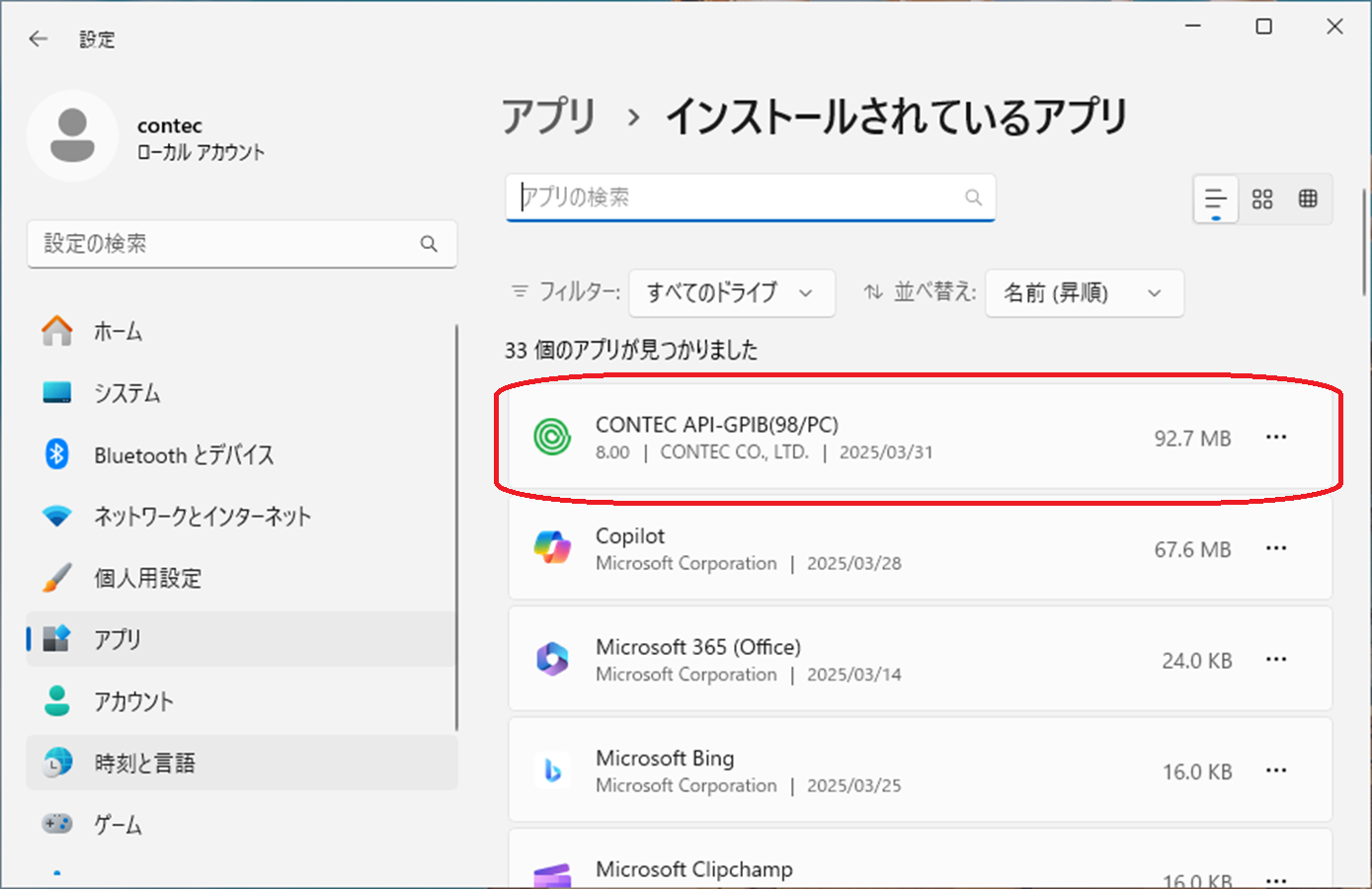Focus the アプリの検索 field
The width and height of the screenshot is (1372, 889).
pos(751,198)
